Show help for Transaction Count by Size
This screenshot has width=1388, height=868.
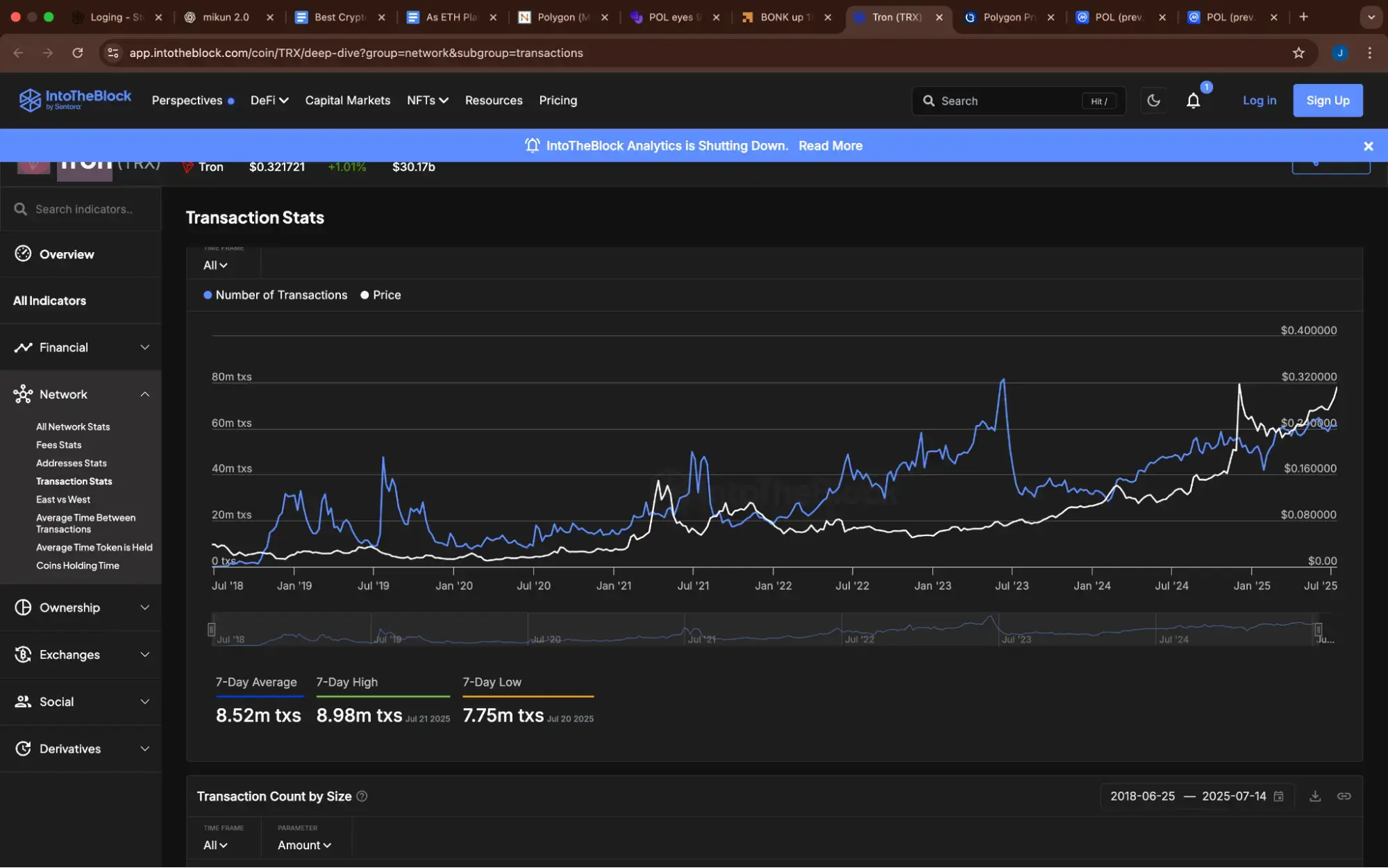click(362, 796)
